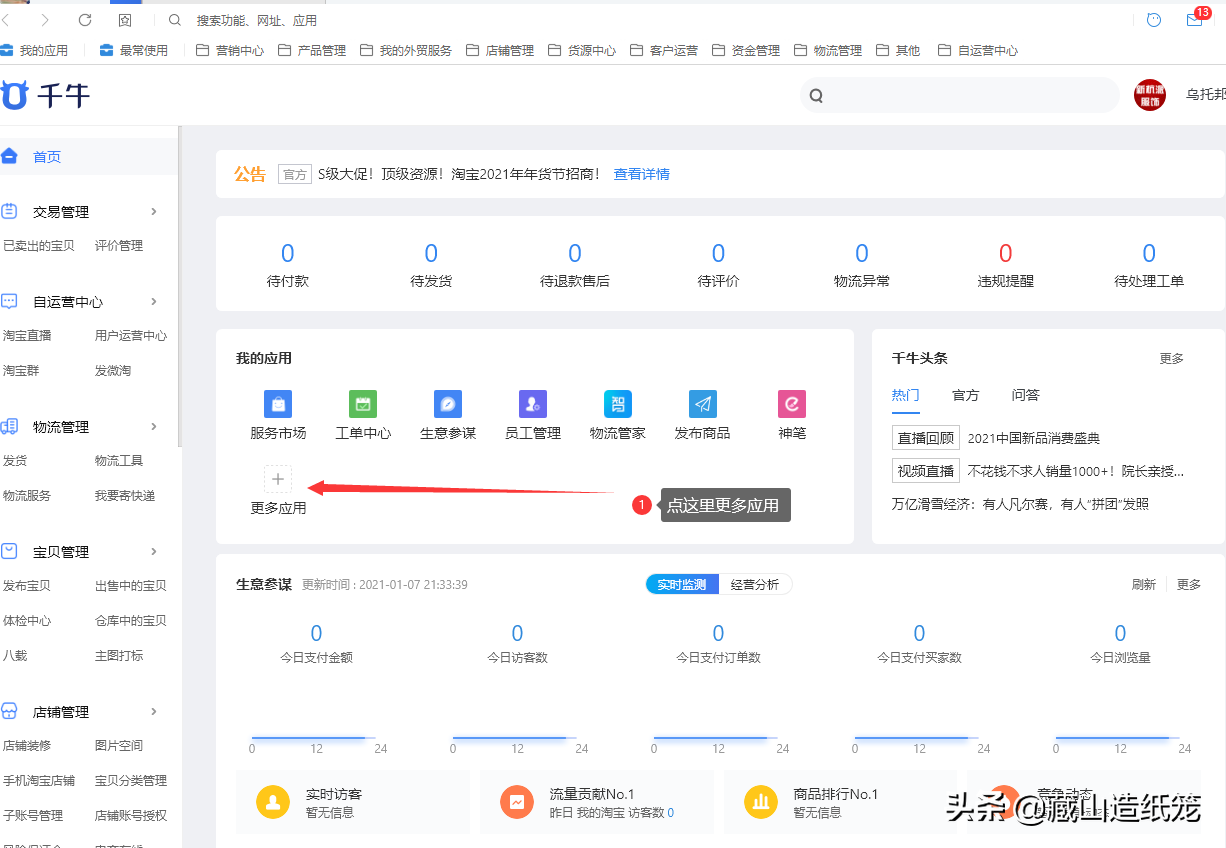Open the 物流管家 app icon
Viewport: 1226px width, 848px height.
[x=618, y=404]
